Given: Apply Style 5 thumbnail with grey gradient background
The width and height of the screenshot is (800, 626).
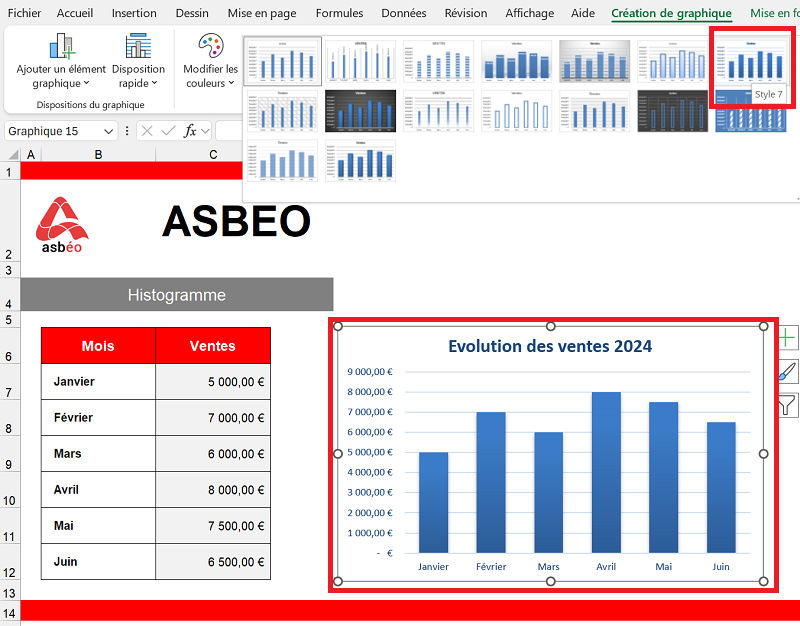Looking at the screenshot, I should pyautogui.click(x=594, y=61).
